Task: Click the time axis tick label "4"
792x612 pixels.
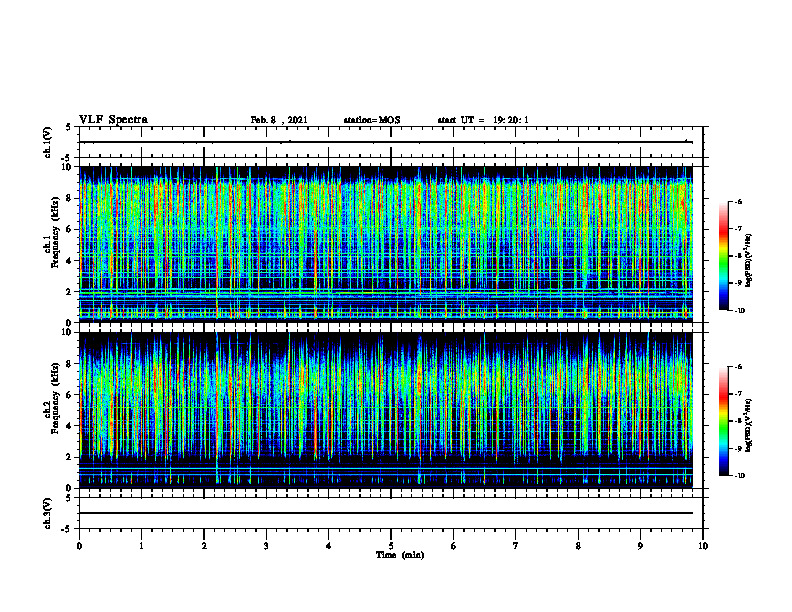Action: point(329,546)
